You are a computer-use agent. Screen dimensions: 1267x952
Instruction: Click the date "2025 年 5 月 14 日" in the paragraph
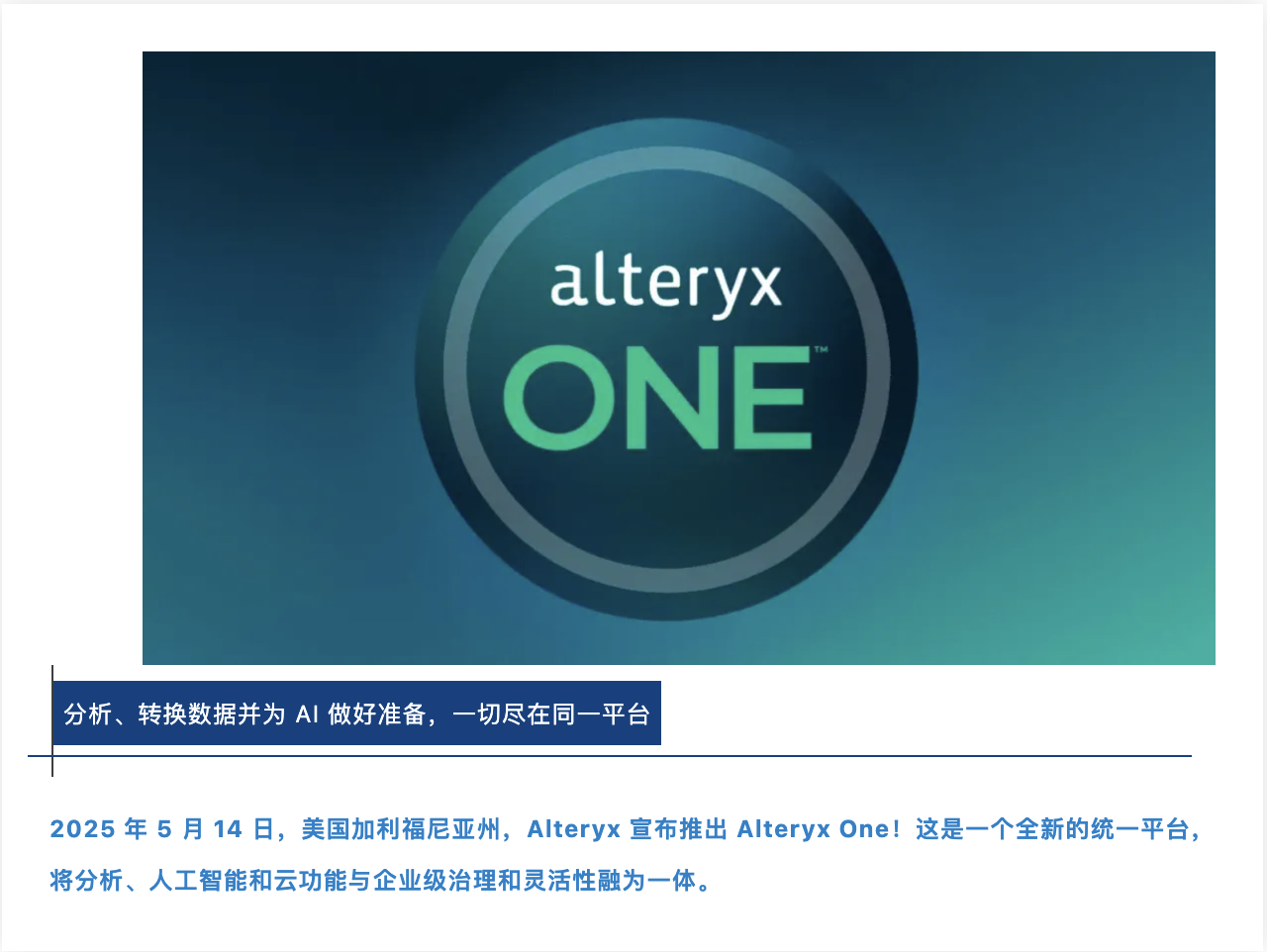point(162,829)
